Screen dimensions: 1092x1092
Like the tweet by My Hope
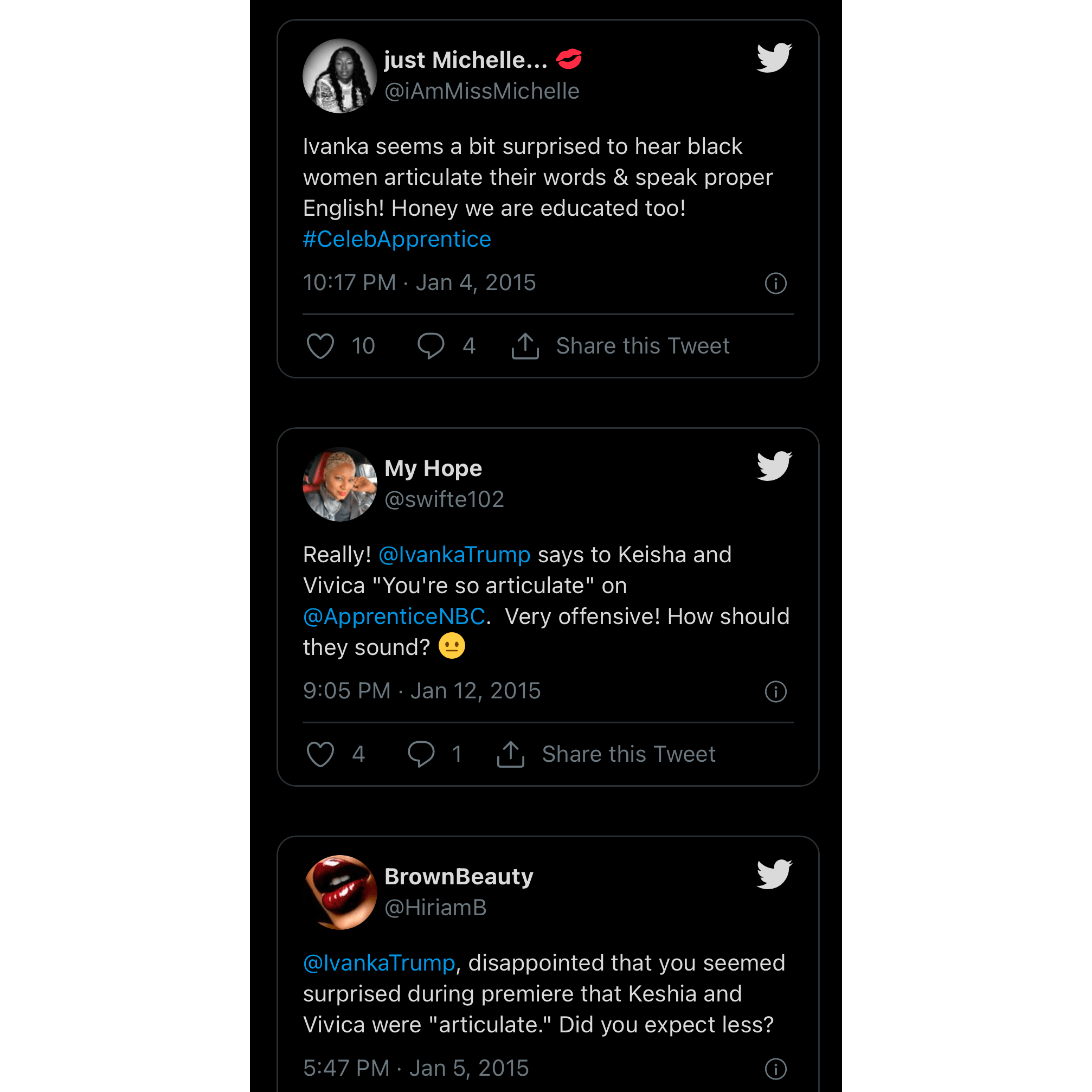pos(320,754)
